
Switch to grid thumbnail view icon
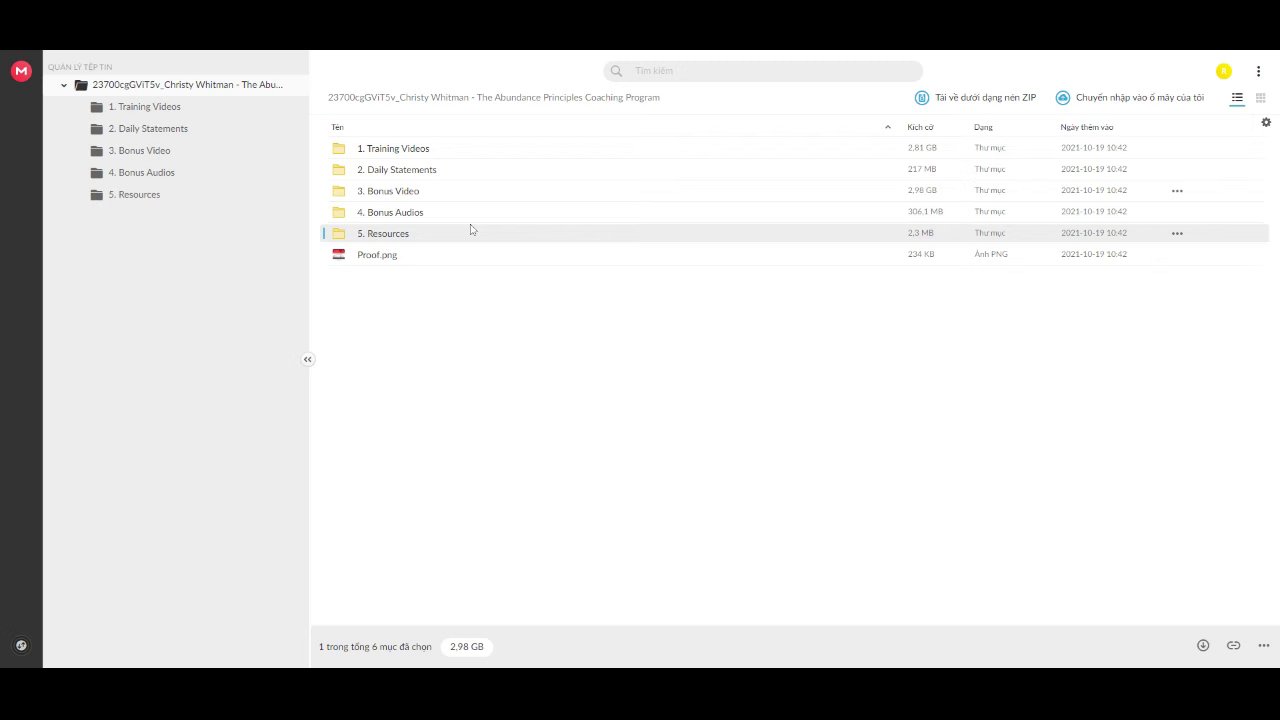pos(1260,98)
